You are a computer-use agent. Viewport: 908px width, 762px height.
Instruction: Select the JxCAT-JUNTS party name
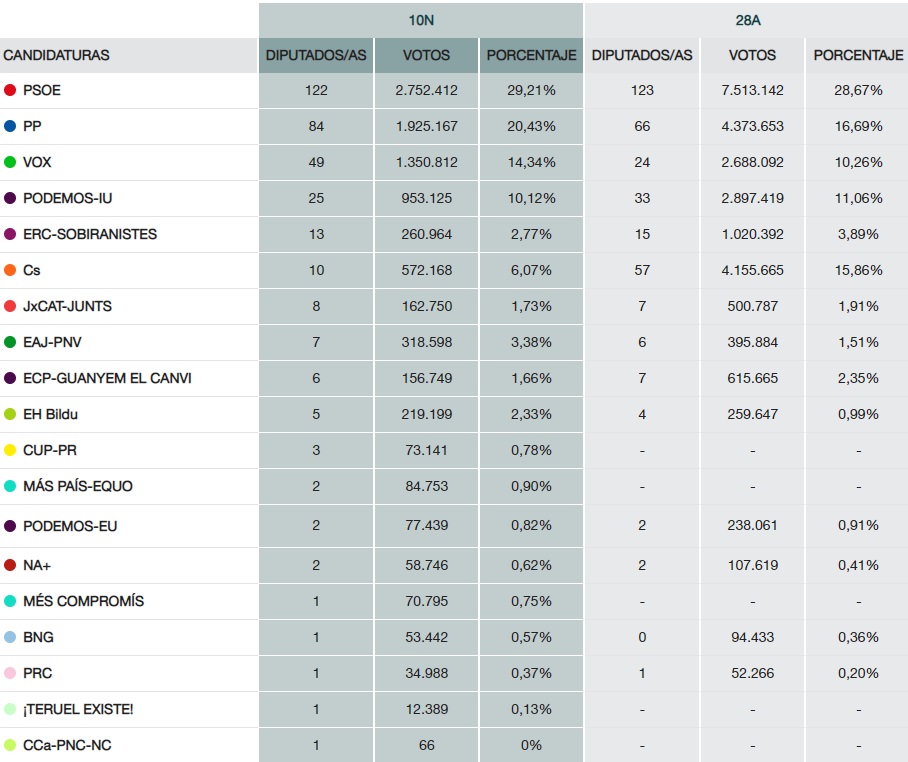[x=67, y=306]
